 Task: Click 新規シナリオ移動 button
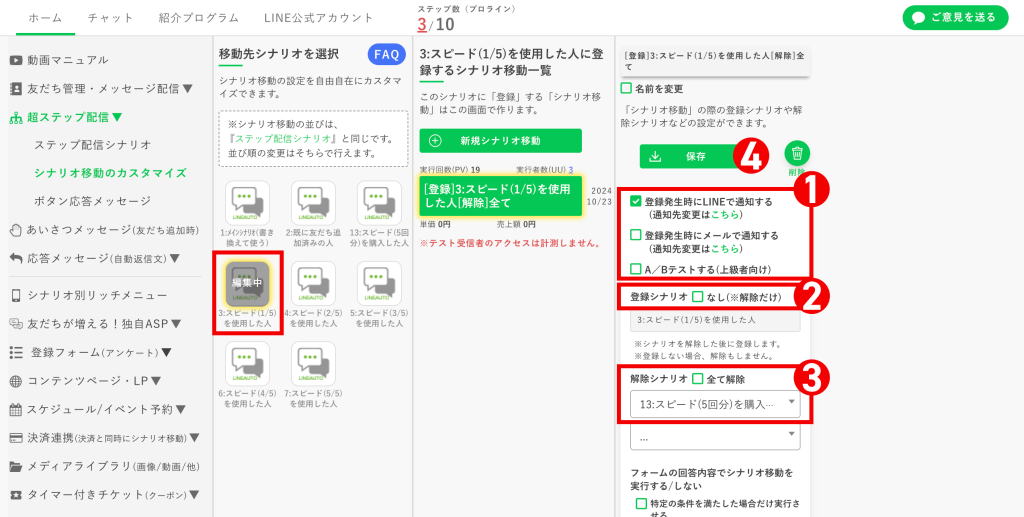point(500,140)
